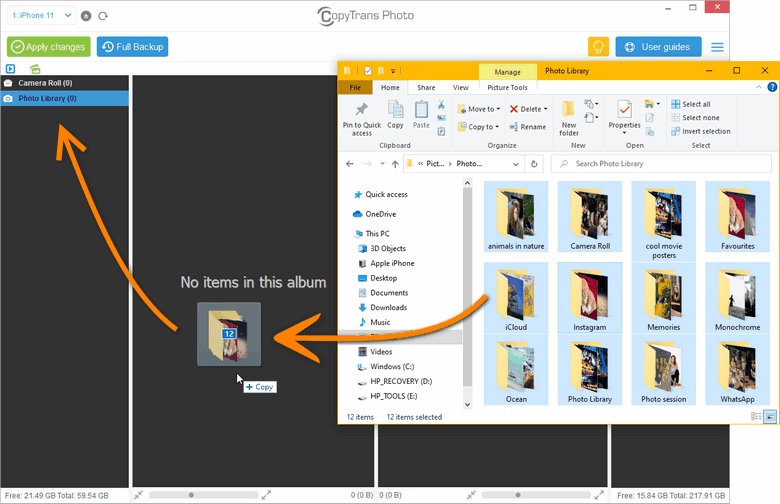Open the Picture Tools tab
Image resolution: width=780 pixels, height=504 pixels.
click(x=507, y=88)
